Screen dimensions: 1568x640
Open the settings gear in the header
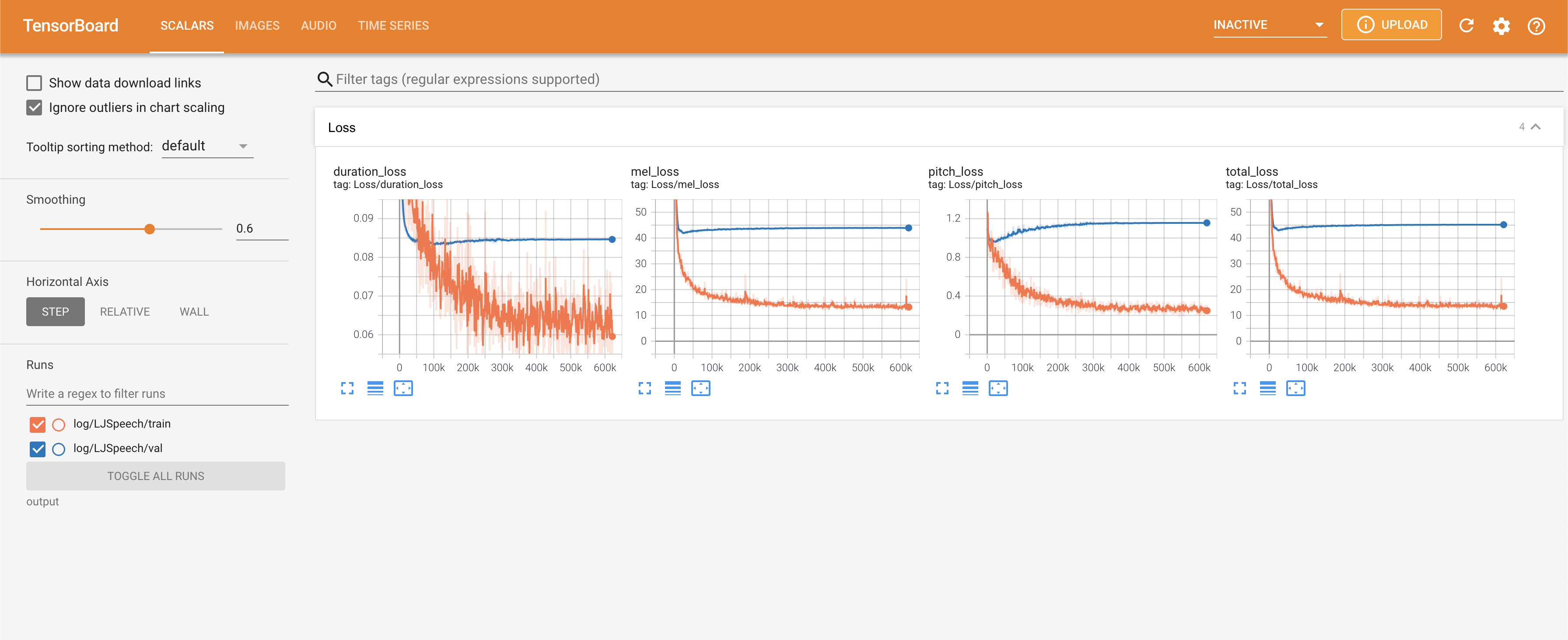pyautogui.click(x=1501, y=25)
